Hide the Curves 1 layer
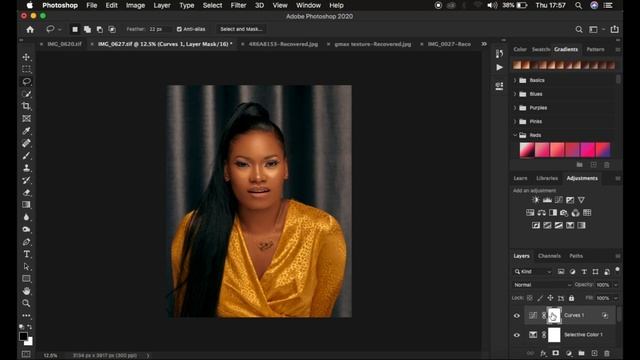This screenshot has height=360, width=640. pyautogui.click(x=517, y=316)
